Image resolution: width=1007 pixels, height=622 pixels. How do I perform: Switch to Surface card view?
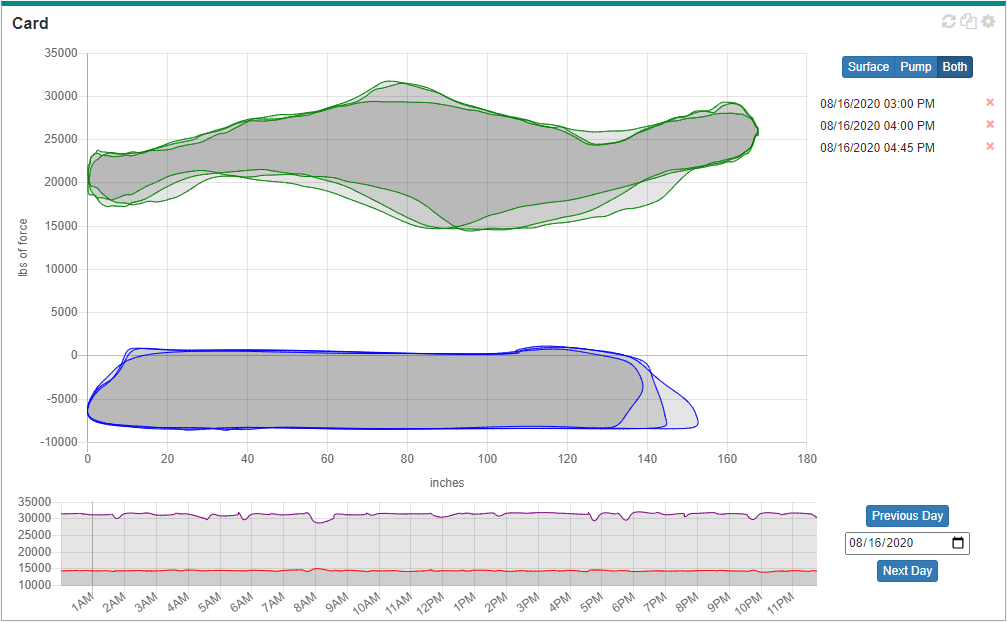point(867,67)
